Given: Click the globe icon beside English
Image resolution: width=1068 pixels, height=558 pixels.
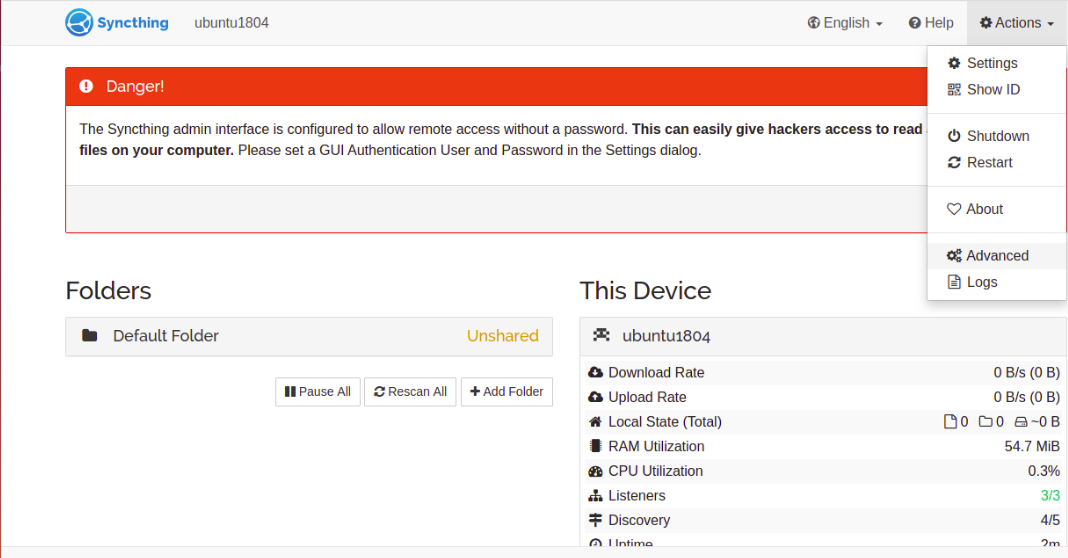Looking at the screenshot, I should pos(813,23).
